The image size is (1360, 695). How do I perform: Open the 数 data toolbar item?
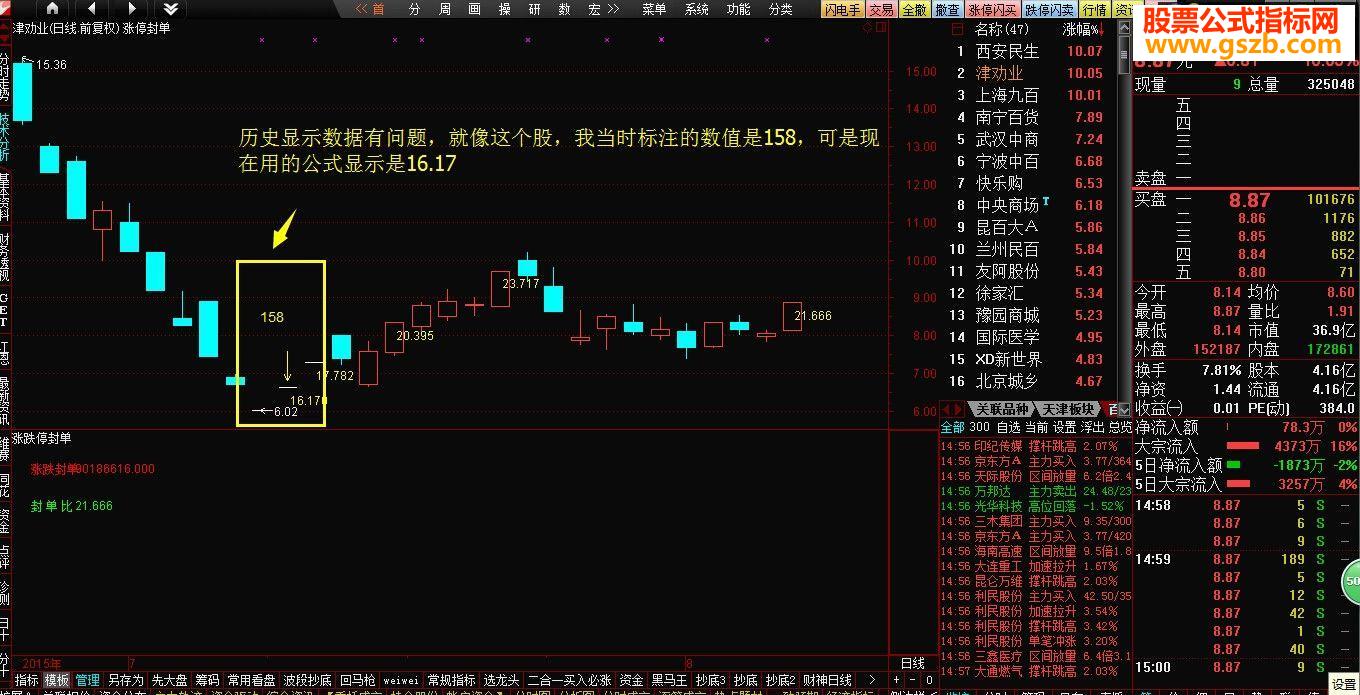(564, 9)
